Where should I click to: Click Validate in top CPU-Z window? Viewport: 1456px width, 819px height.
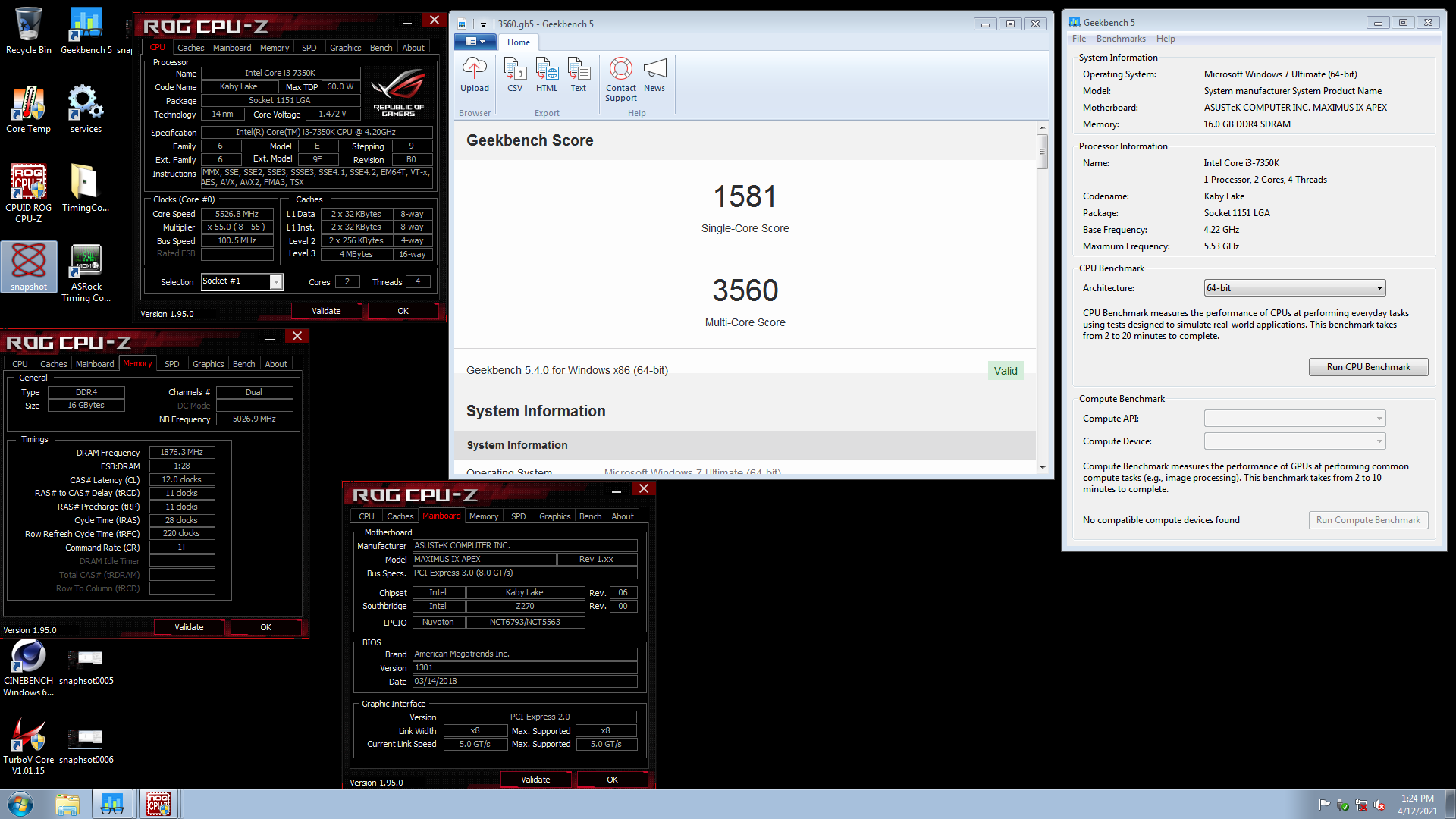pyautogui.click(x=326, y=311)
